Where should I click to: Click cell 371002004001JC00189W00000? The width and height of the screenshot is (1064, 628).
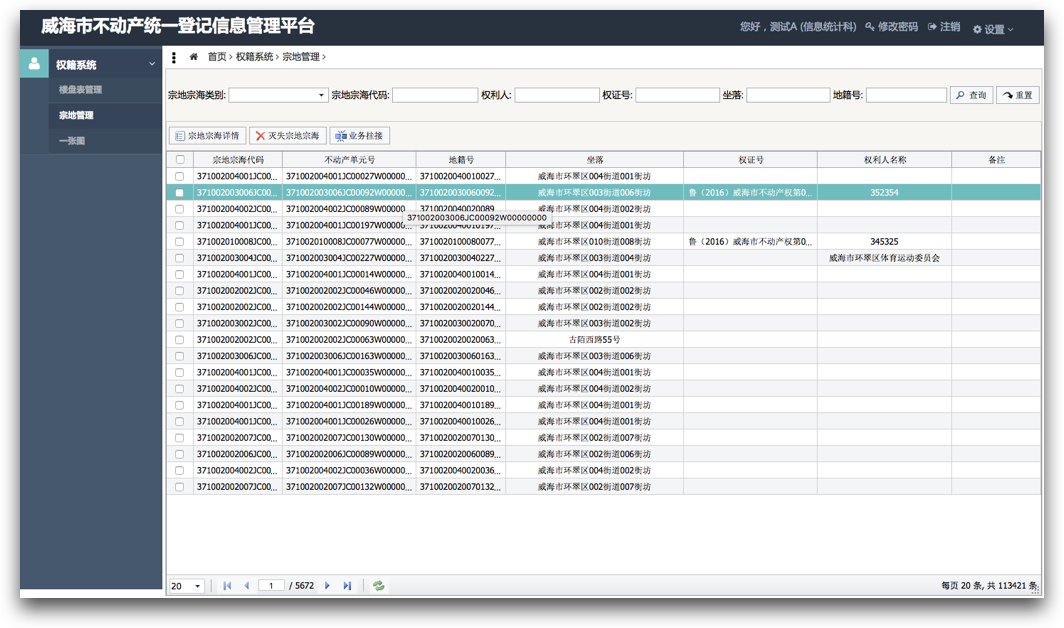pos(349,405)
